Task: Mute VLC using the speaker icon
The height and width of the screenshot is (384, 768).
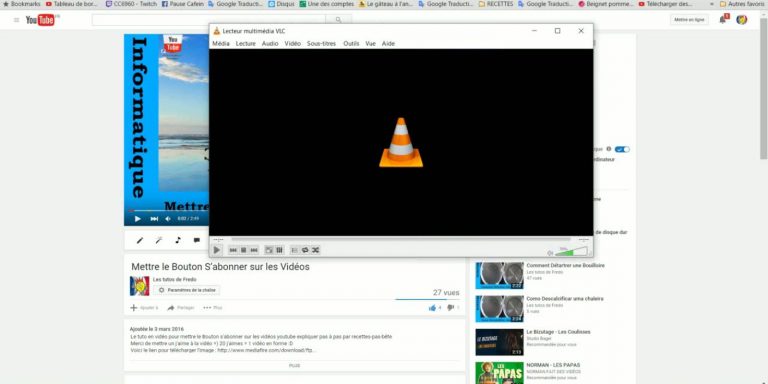Action: pyautogui.click(x=550, y=253)
